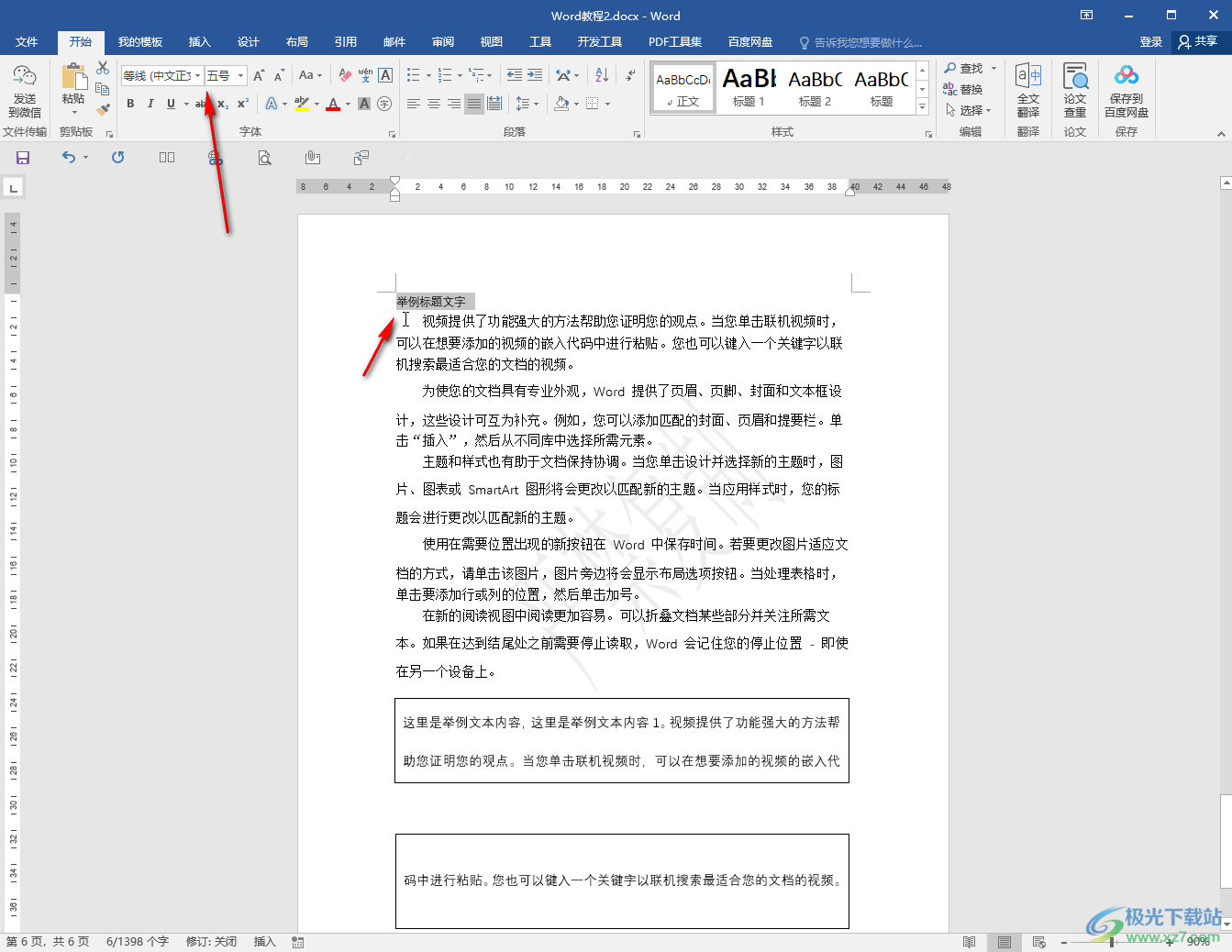The width and height of the screenshot is (1232, 952).
Task: Open the borders dropdown arrow
Action: click(607, 104)
